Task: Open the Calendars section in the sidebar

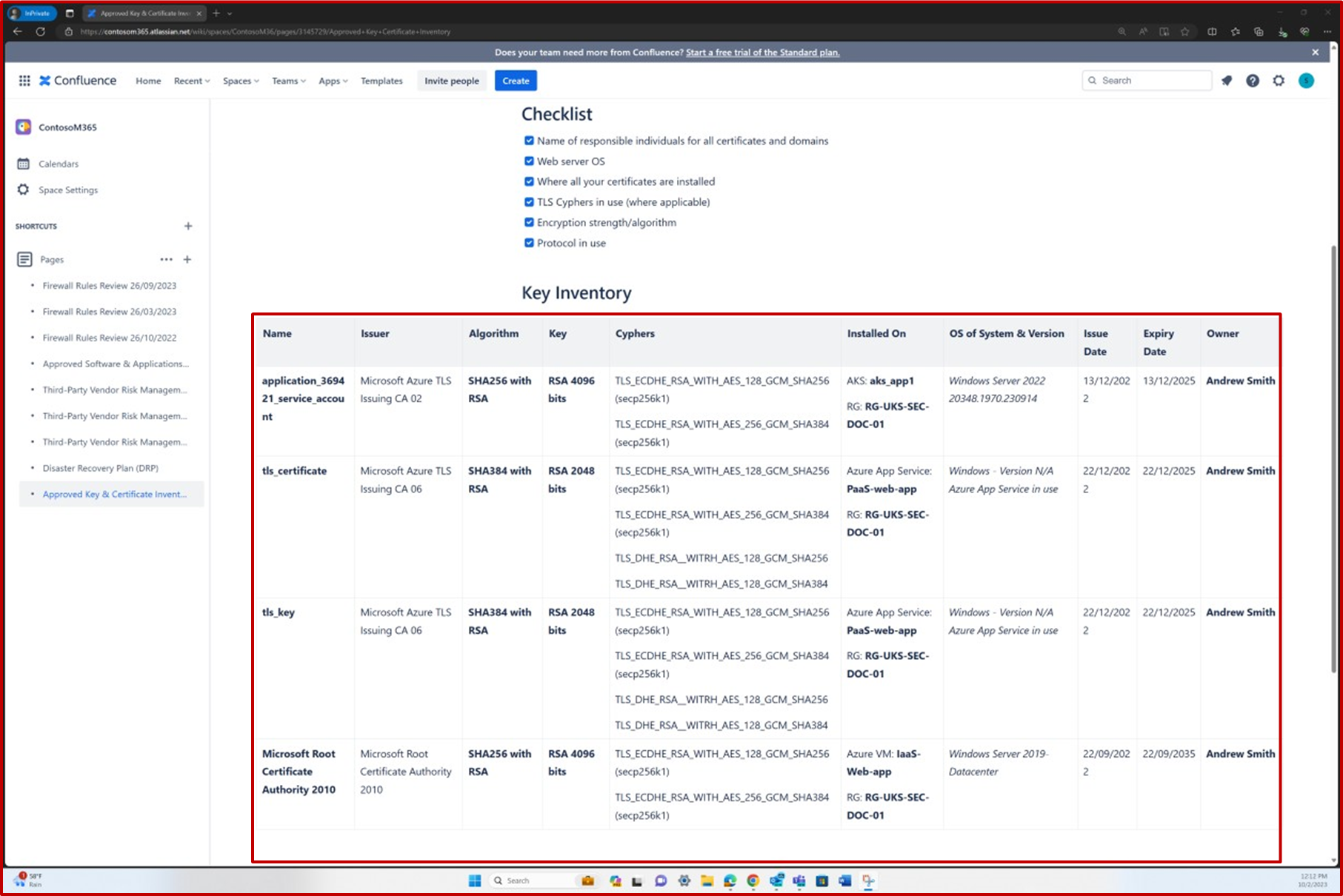Action: [59, 164]
